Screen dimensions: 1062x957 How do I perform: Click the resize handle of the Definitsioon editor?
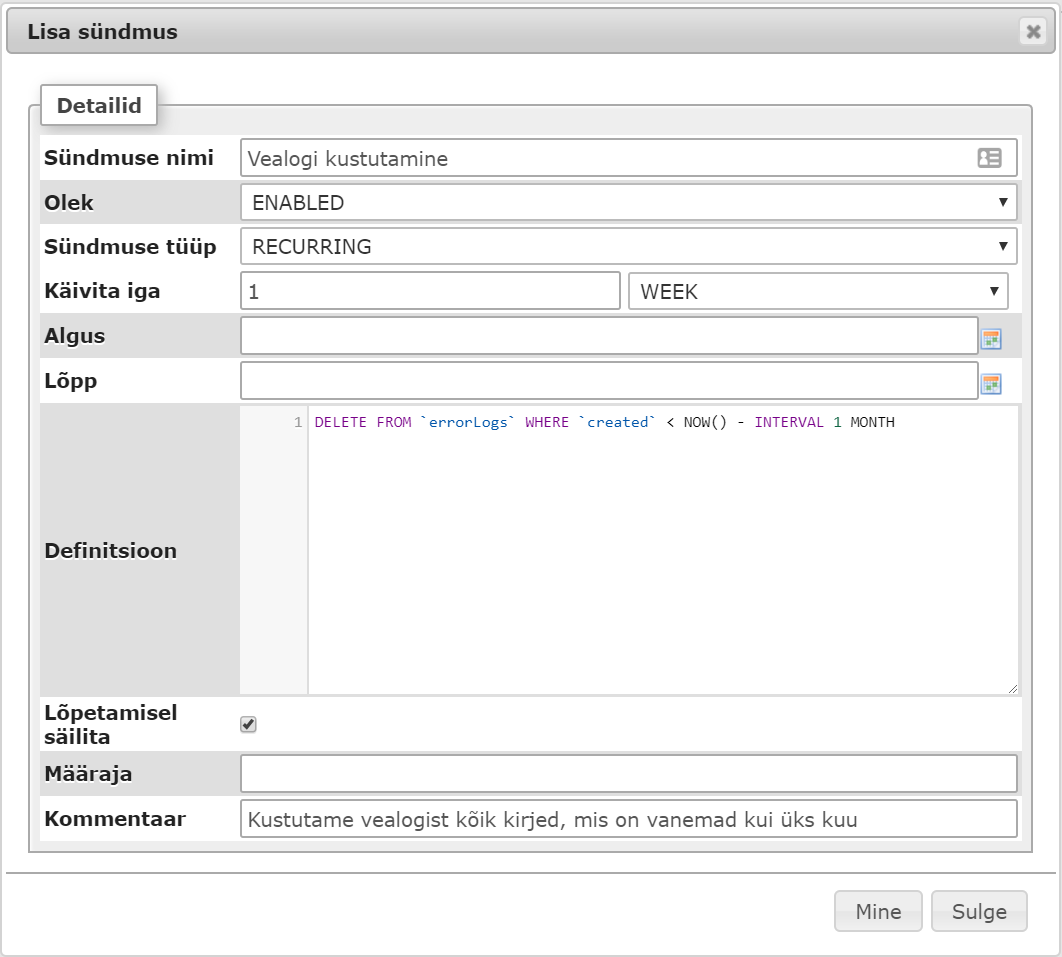tap(1012, 687)
